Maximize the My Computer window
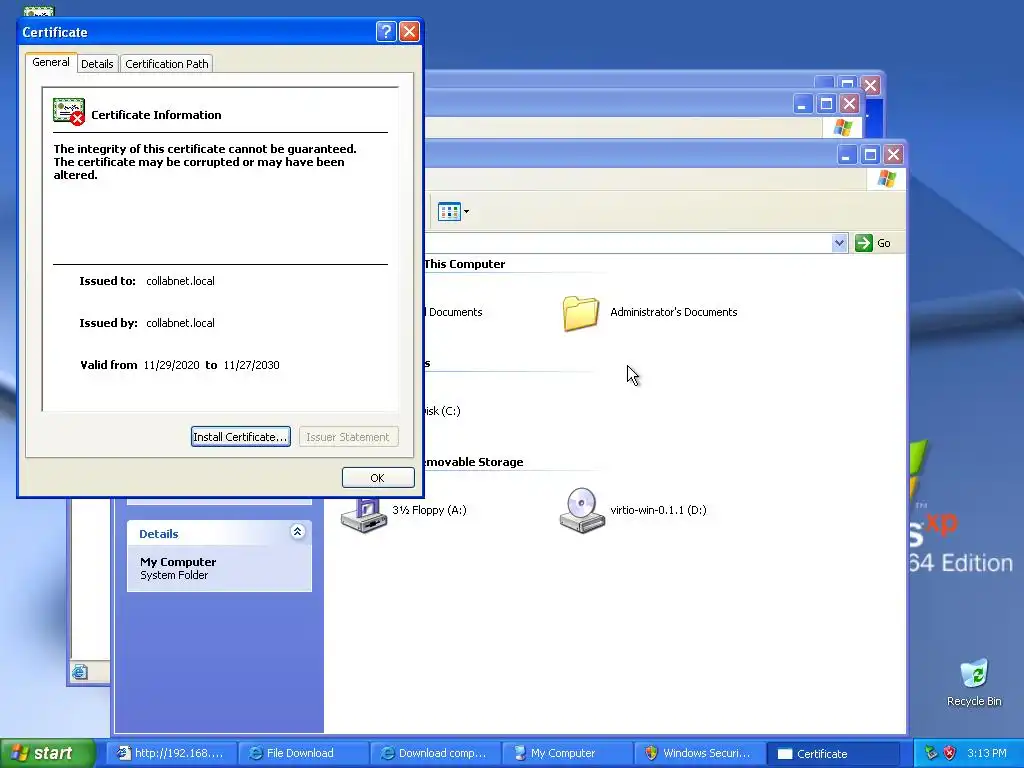Image resolution: width=1024 pixels, height=768 pixels. [871, 155]
